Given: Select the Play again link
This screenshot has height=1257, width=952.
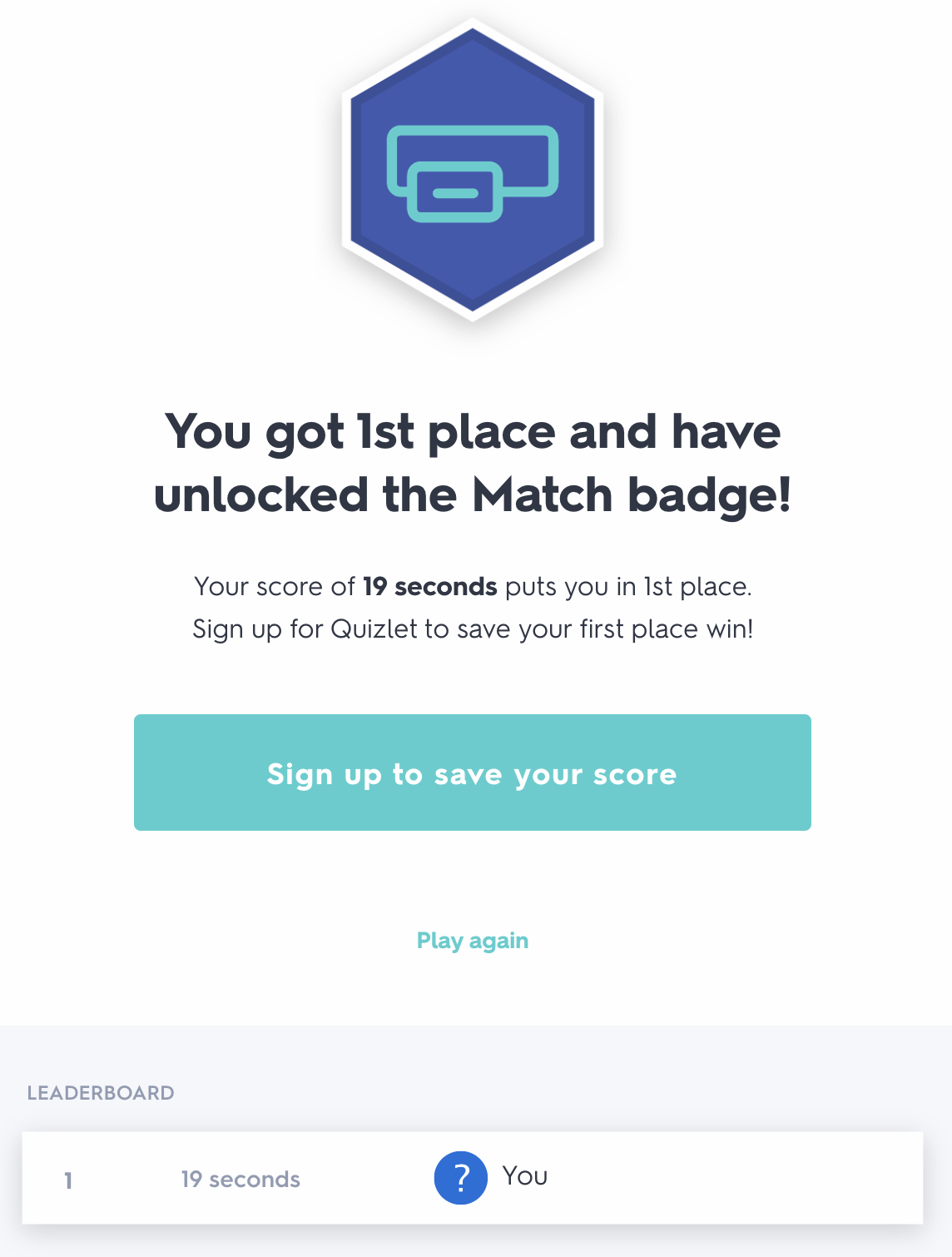Looking at the screenshot, I should click(x=472, y=941).
